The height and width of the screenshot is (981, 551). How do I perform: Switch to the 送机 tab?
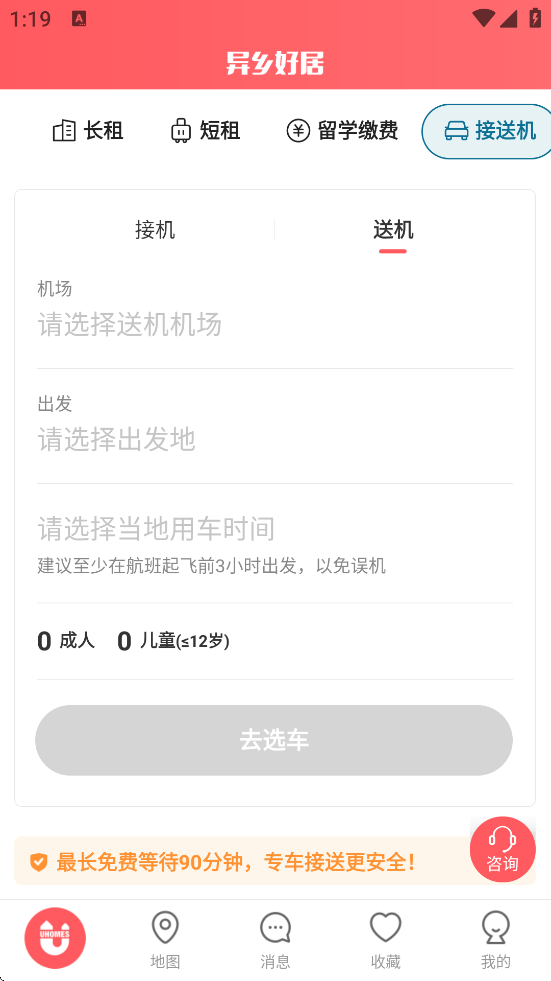coord(393,230)
